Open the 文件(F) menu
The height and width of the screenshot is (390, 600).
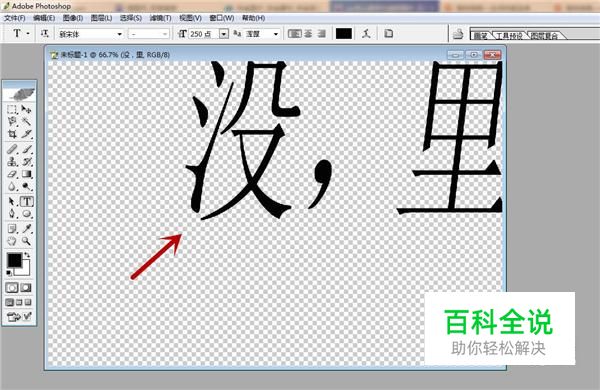[x=15, y=18]
